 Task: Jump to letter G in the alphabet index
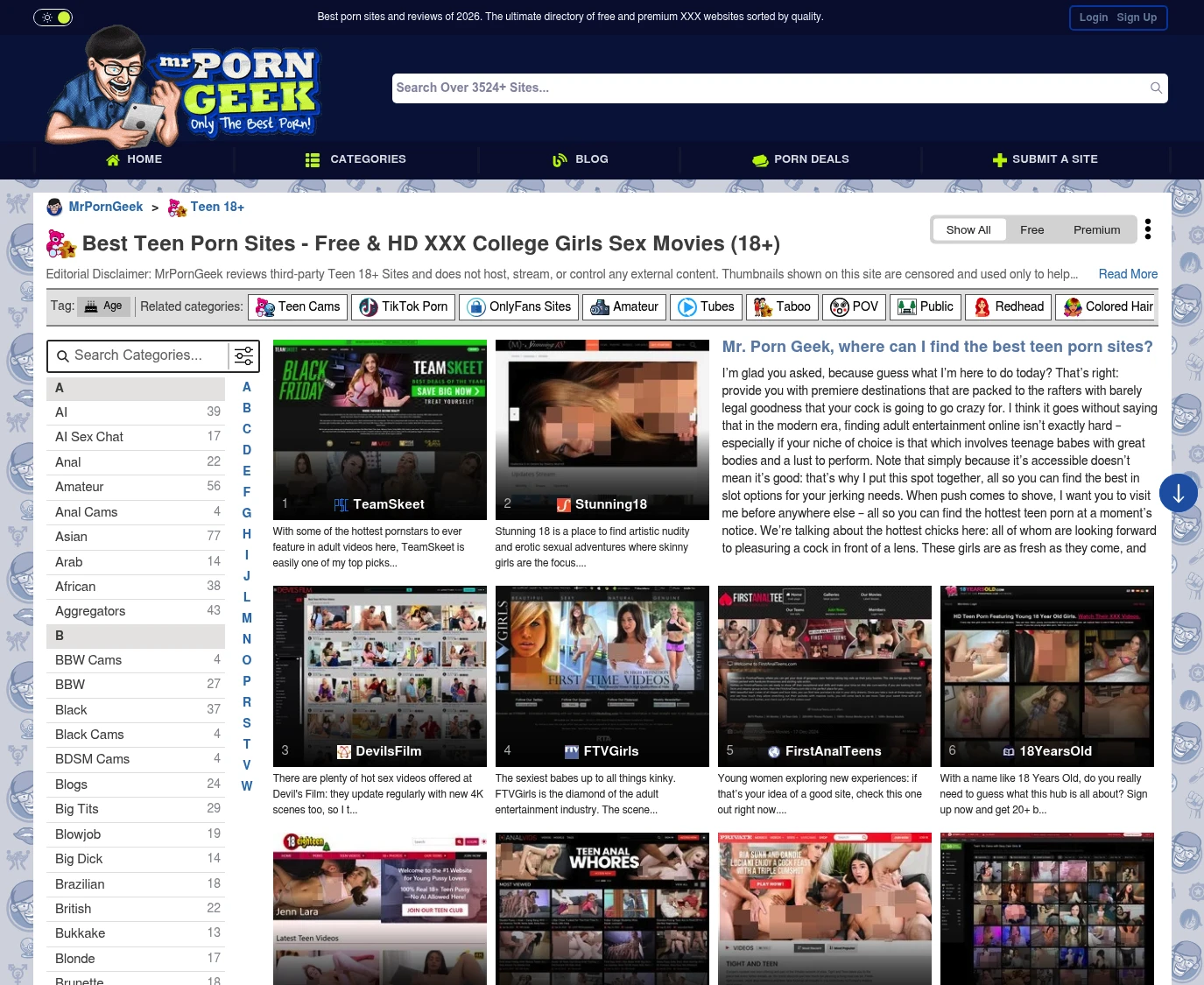[x=247, y=513]
